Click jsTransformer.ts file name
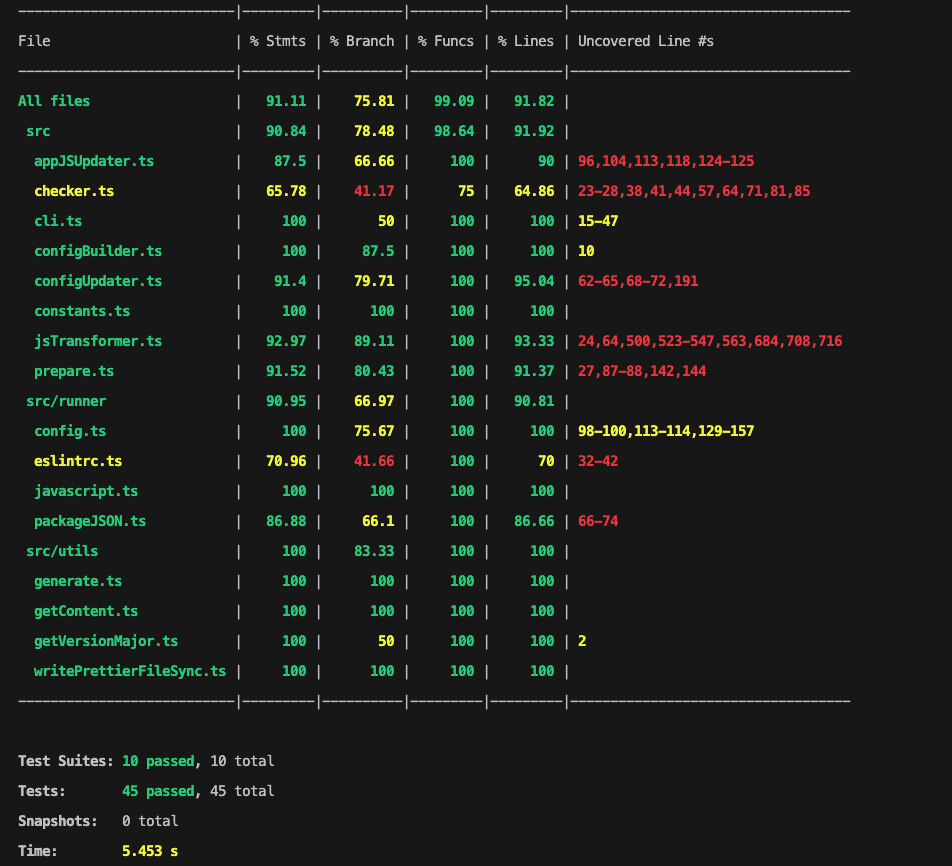The width and height of the screenshot is (952, 866). [x=98, y=341]
